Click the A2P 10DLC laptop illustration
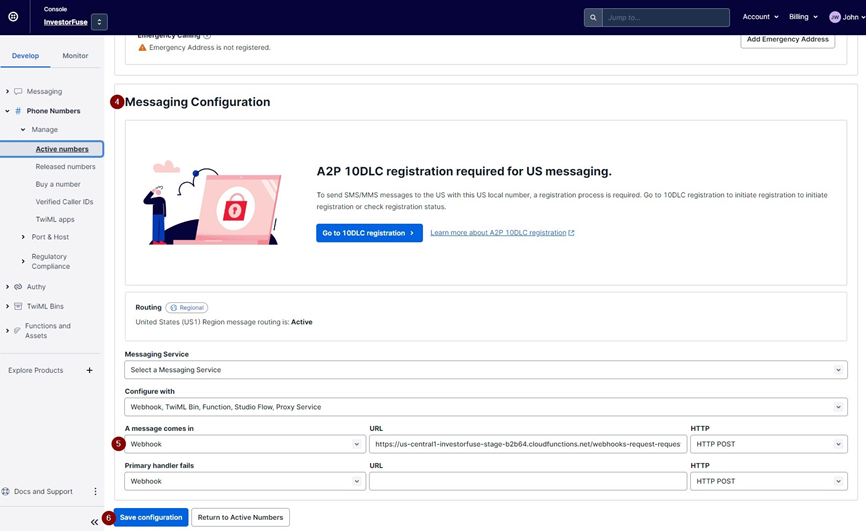 (x=213, y=203)
